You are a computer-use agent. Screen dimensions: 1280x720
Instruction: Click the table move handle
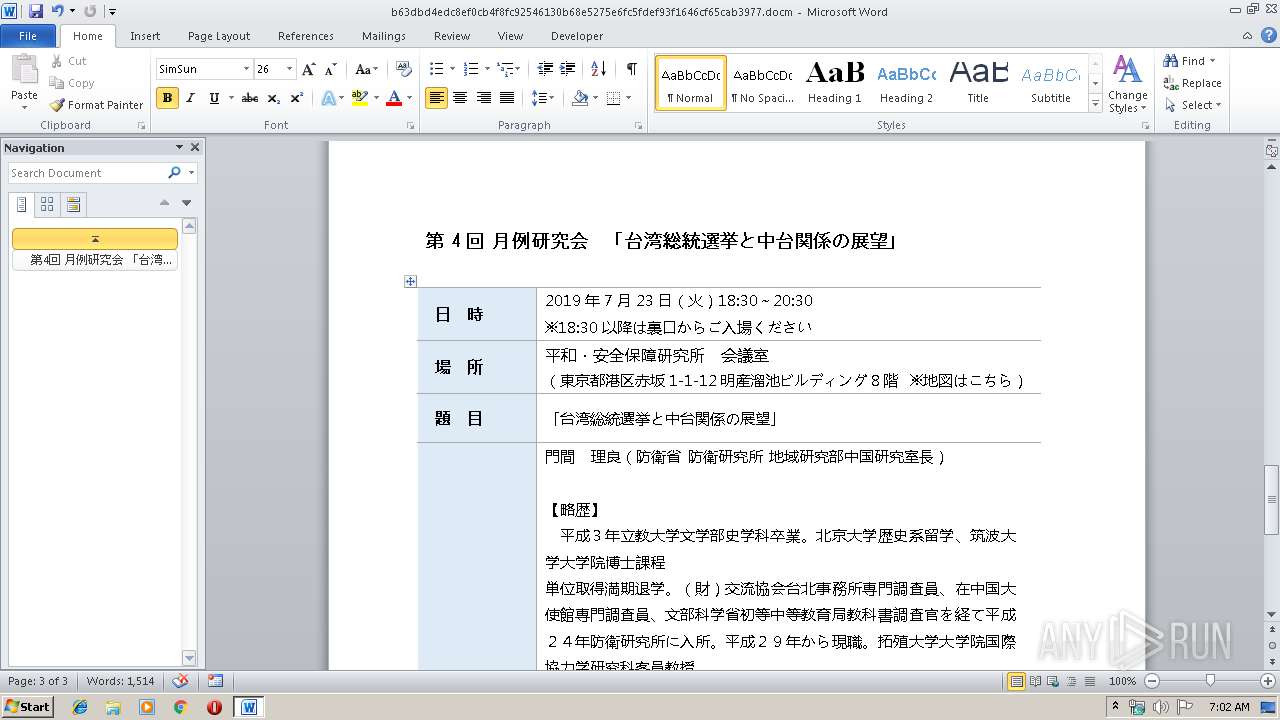point(410,281)
